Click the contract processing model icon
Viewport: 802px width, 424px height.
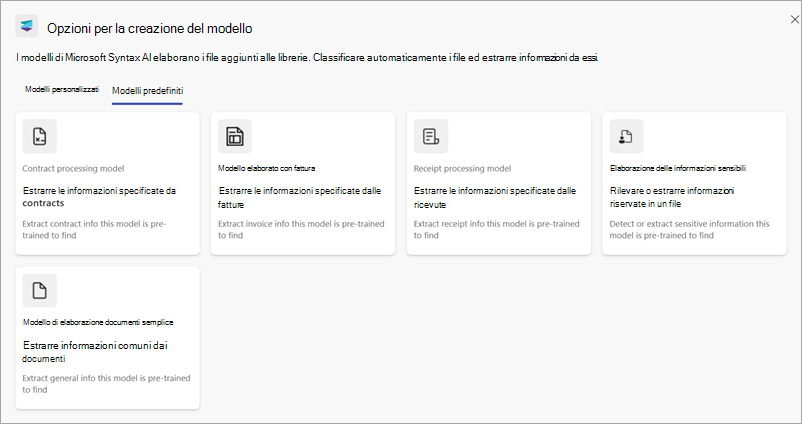click(39, 137)
